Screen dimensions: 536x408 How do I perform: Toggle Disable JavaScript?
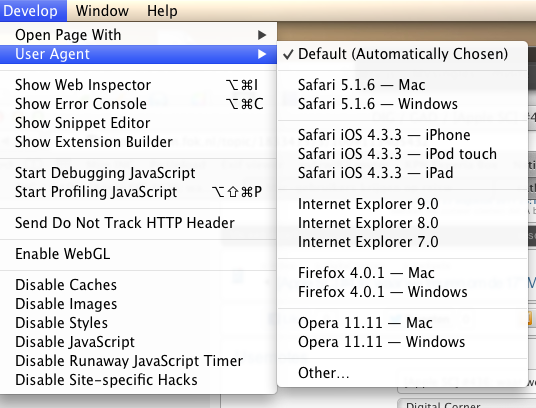[138, 342]
